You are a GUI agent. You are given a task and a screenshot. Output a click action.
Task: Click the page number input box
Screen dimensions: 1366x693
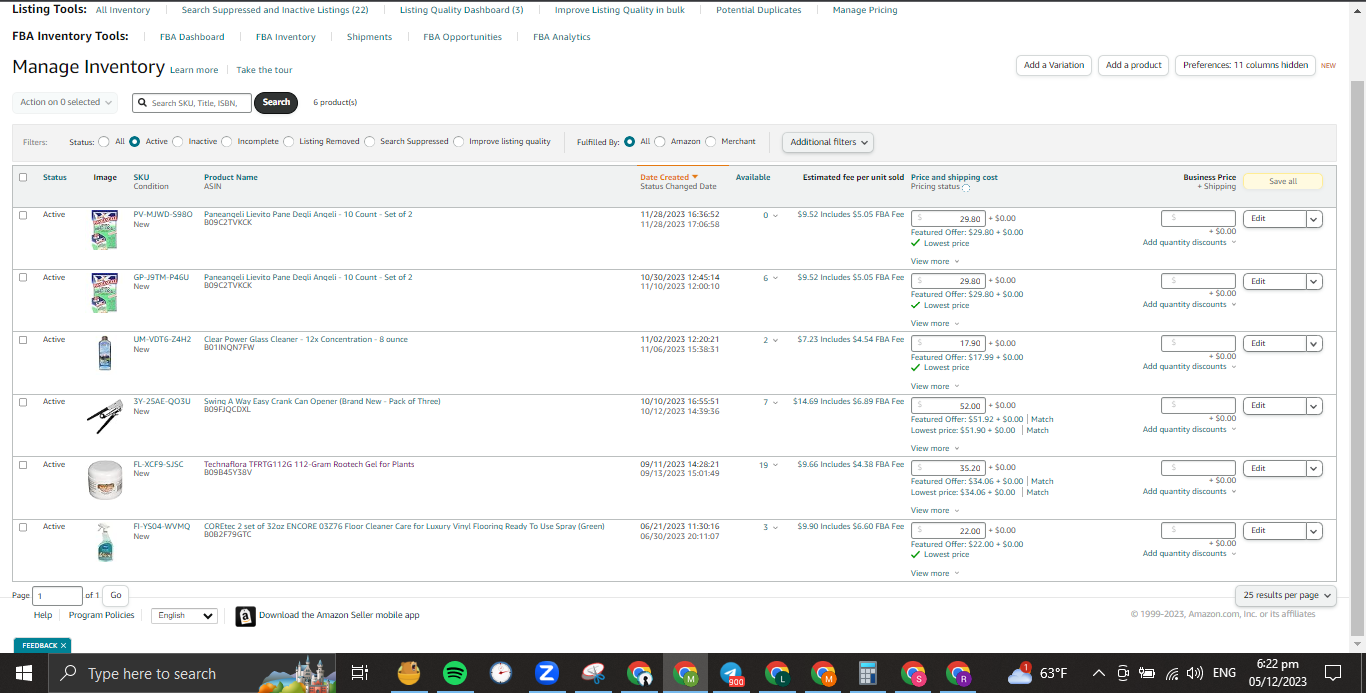point(57,595)
